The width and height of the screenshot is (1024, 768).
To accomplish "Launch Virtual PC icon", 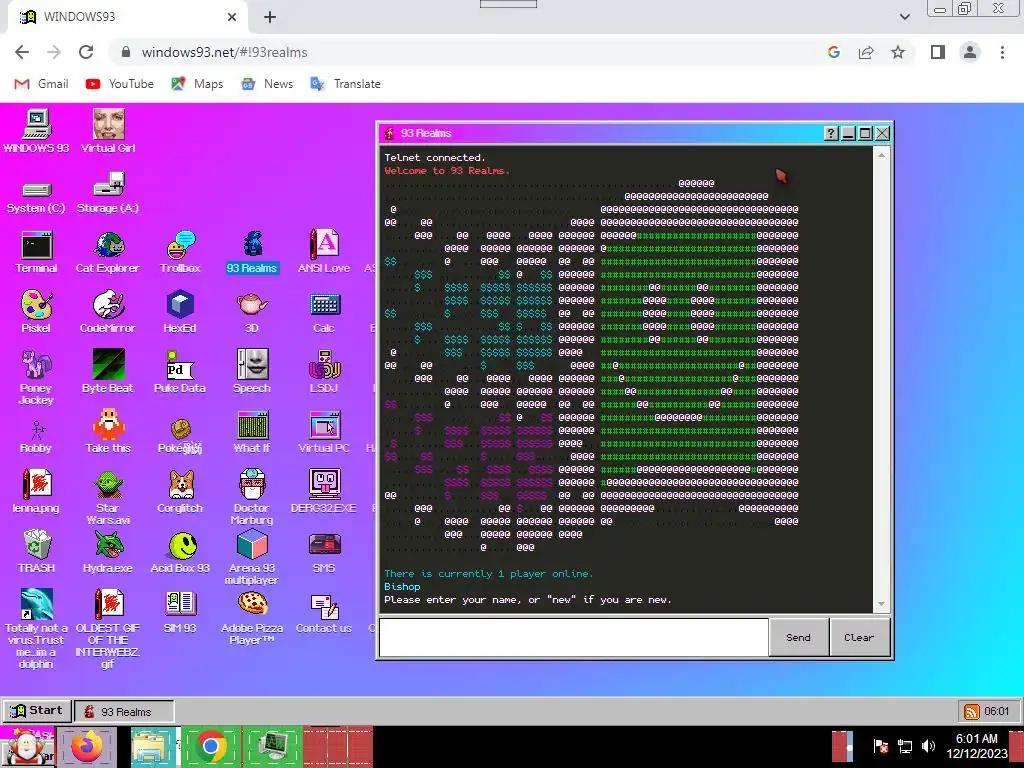I will click(x=324, y=432).
